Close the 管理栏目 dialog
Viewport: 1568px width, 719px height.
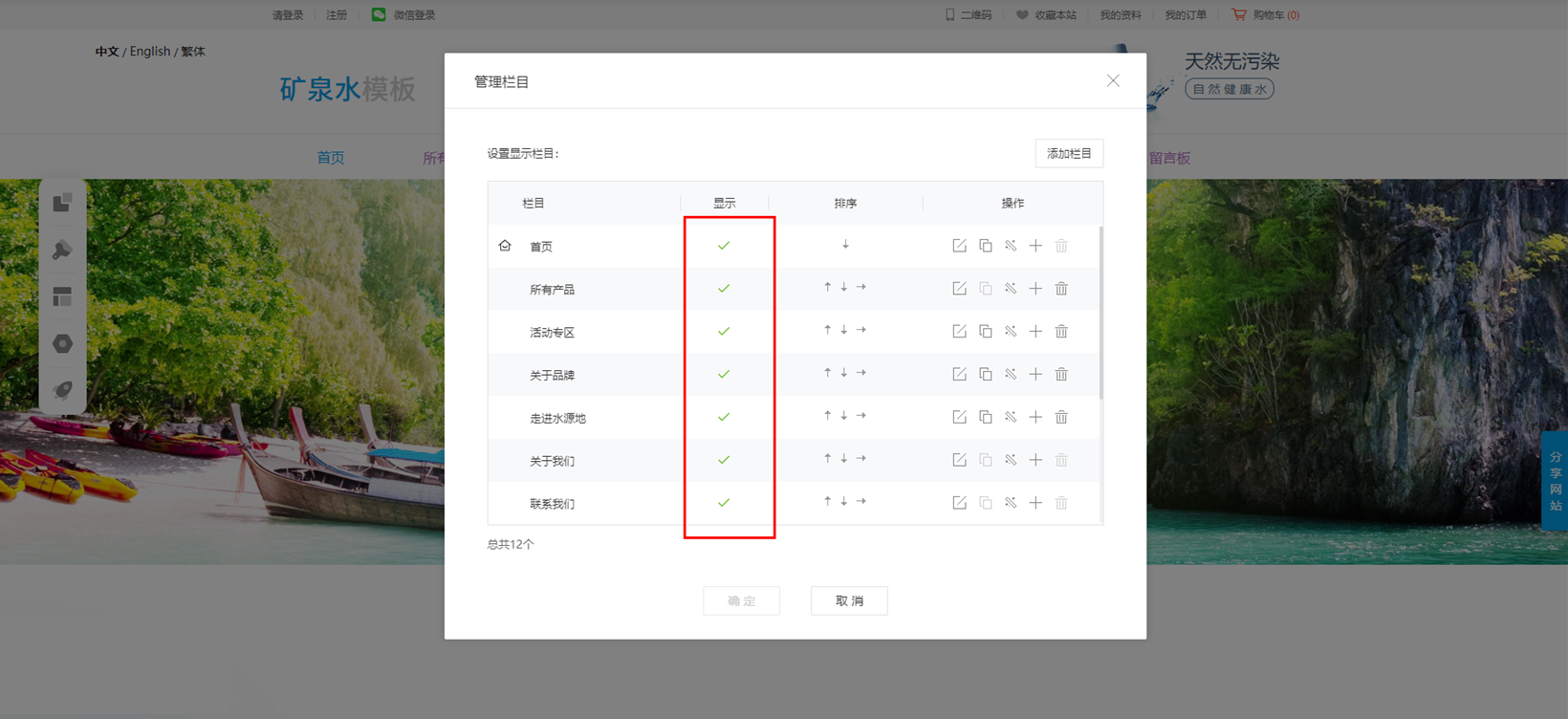[x=1113, y=81]
